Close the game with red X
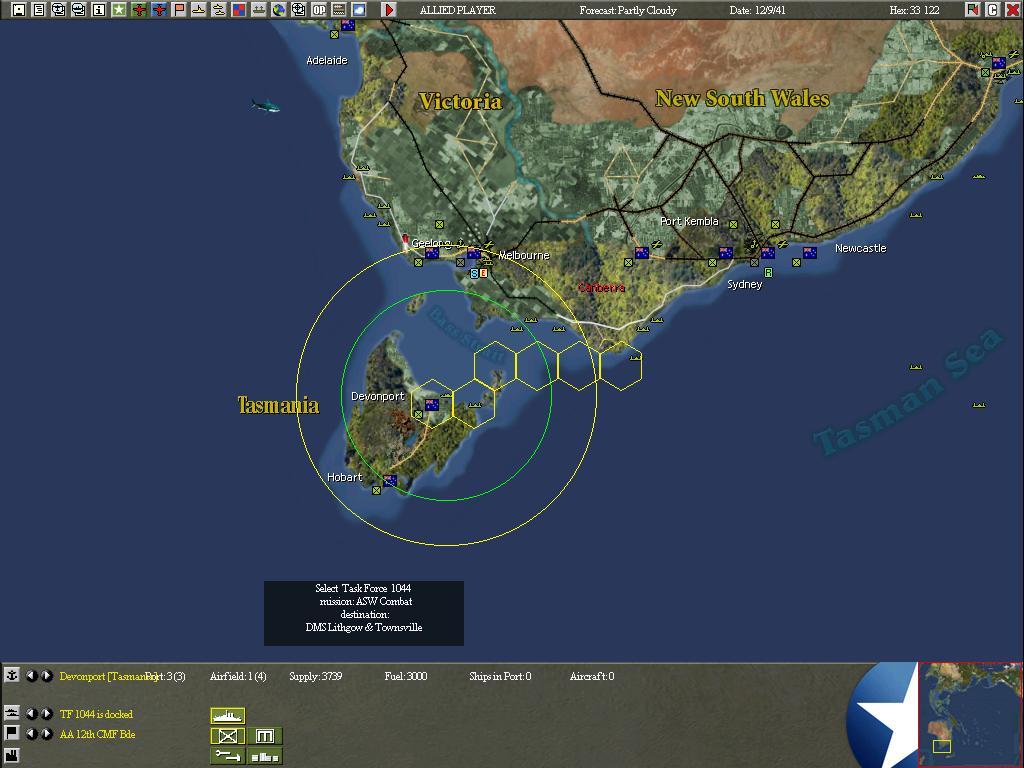This screenshot has height=768, width=1024. pos(1013,10)
